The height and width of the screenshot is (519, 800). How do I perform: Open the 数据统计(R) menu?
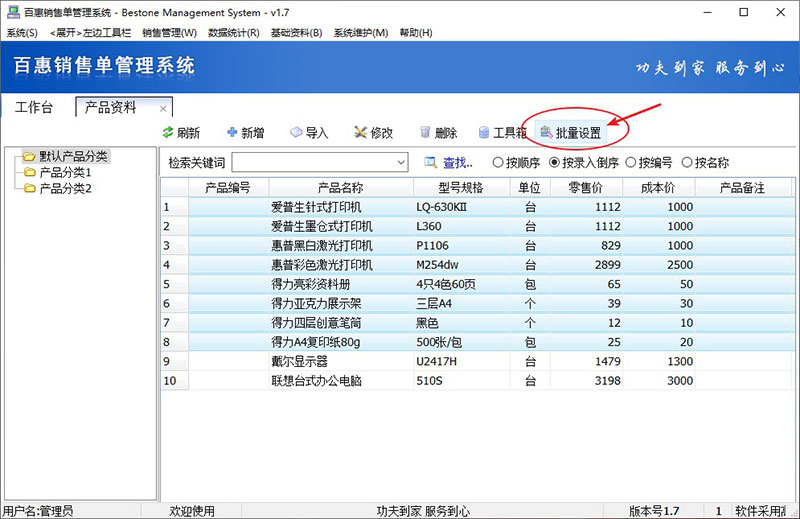click(x=234, y=33)
